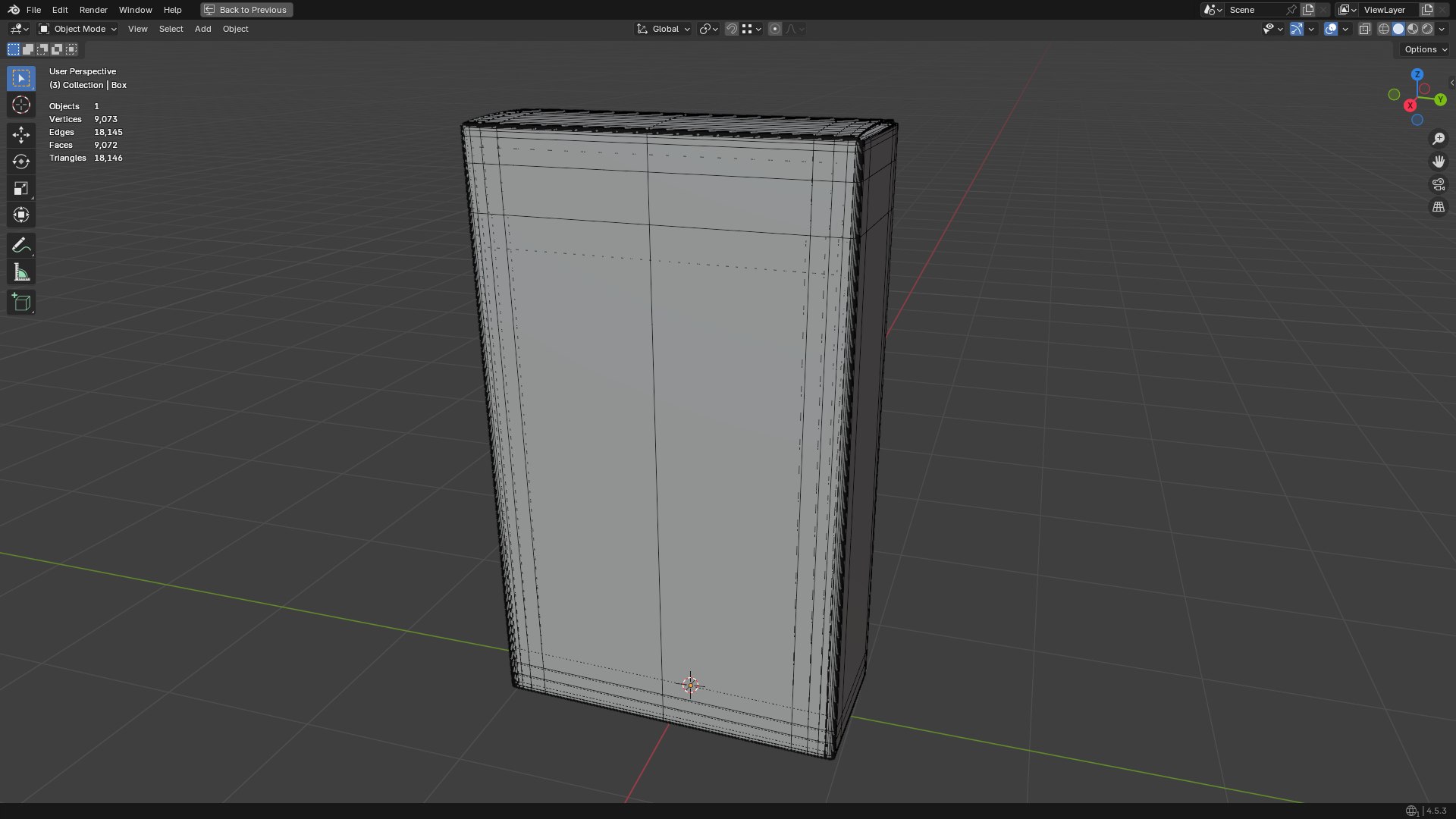
Task: Select the Annotate tool
Action: pos(21,245)
